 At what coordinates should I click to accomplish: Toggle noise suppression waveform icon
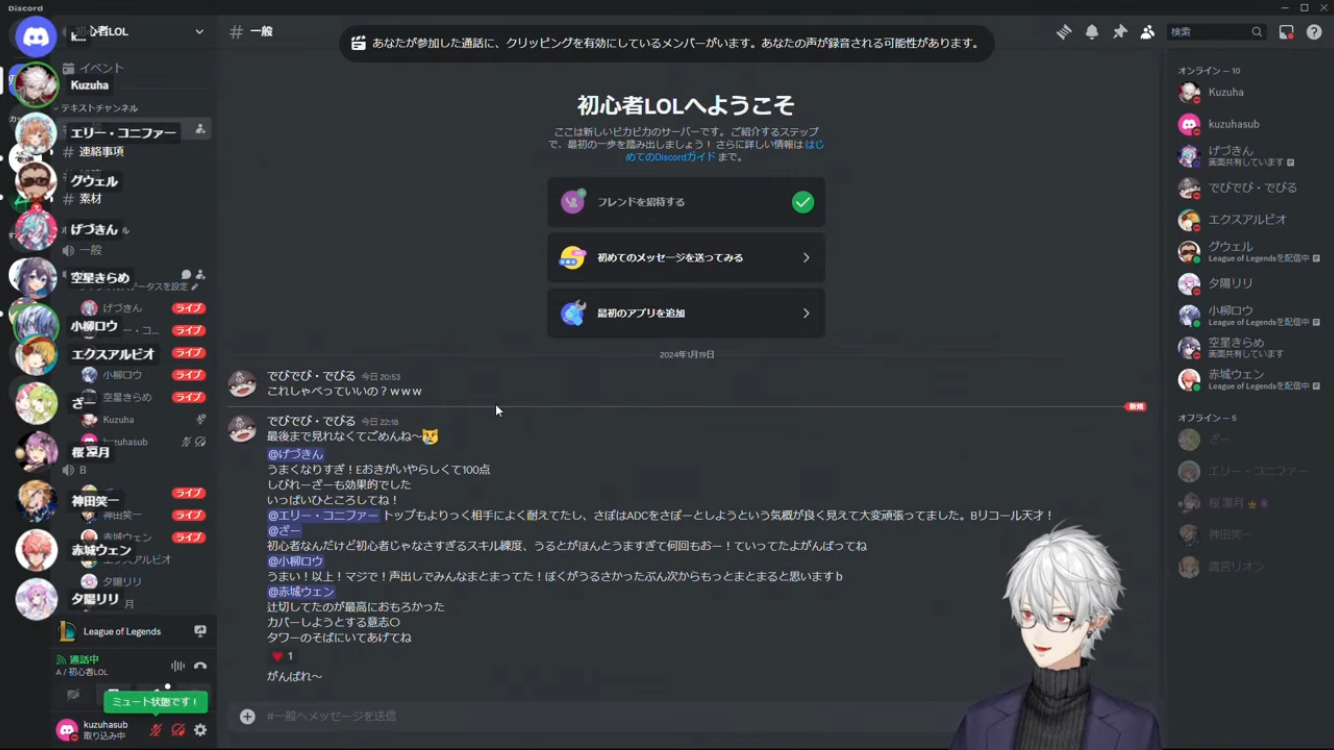[177, 666]
